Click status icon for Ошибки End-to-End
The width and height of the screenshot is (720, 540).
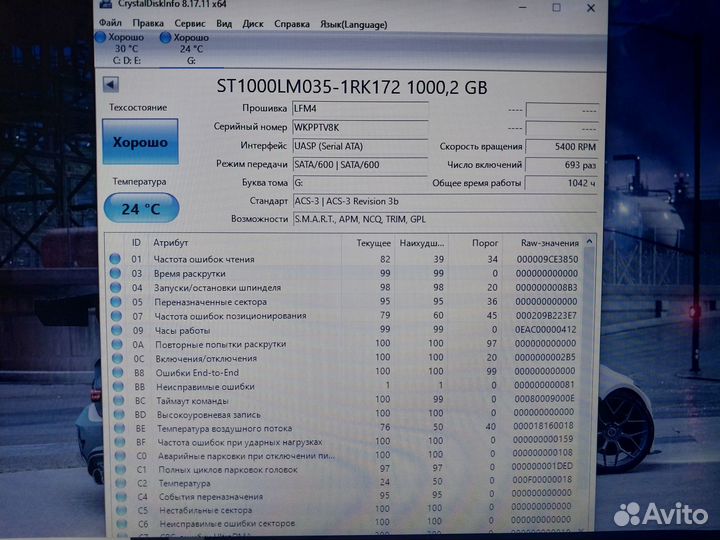[x=118, y=372]
